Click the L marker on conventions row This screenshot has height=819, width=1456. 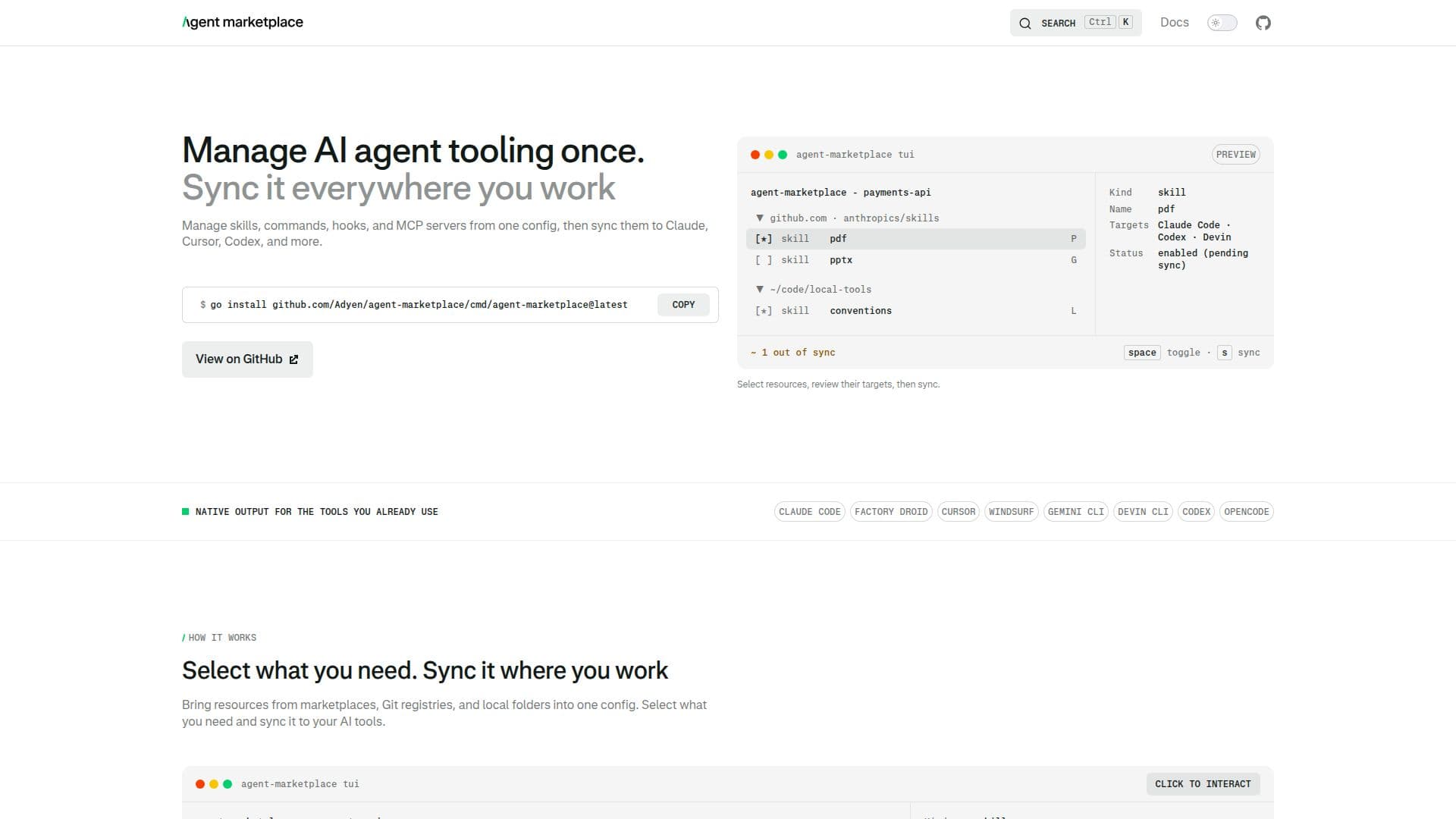point(1074,311)
